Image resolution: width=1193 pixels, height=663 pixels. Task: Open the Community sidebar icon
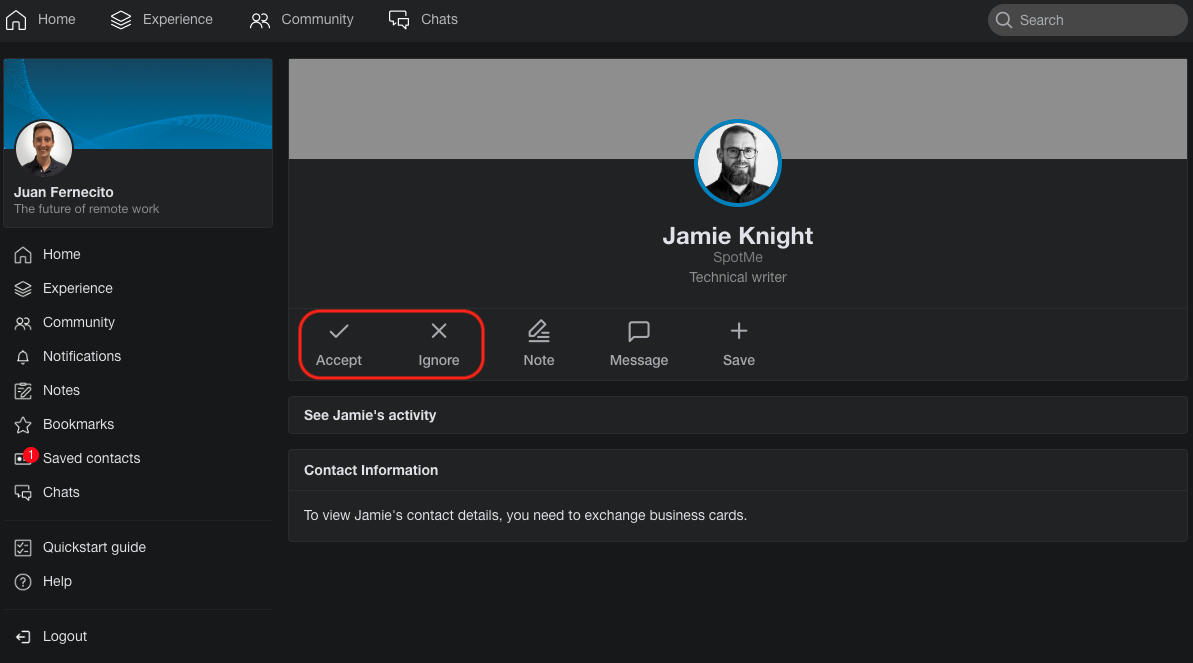click(x=23, y=324)
